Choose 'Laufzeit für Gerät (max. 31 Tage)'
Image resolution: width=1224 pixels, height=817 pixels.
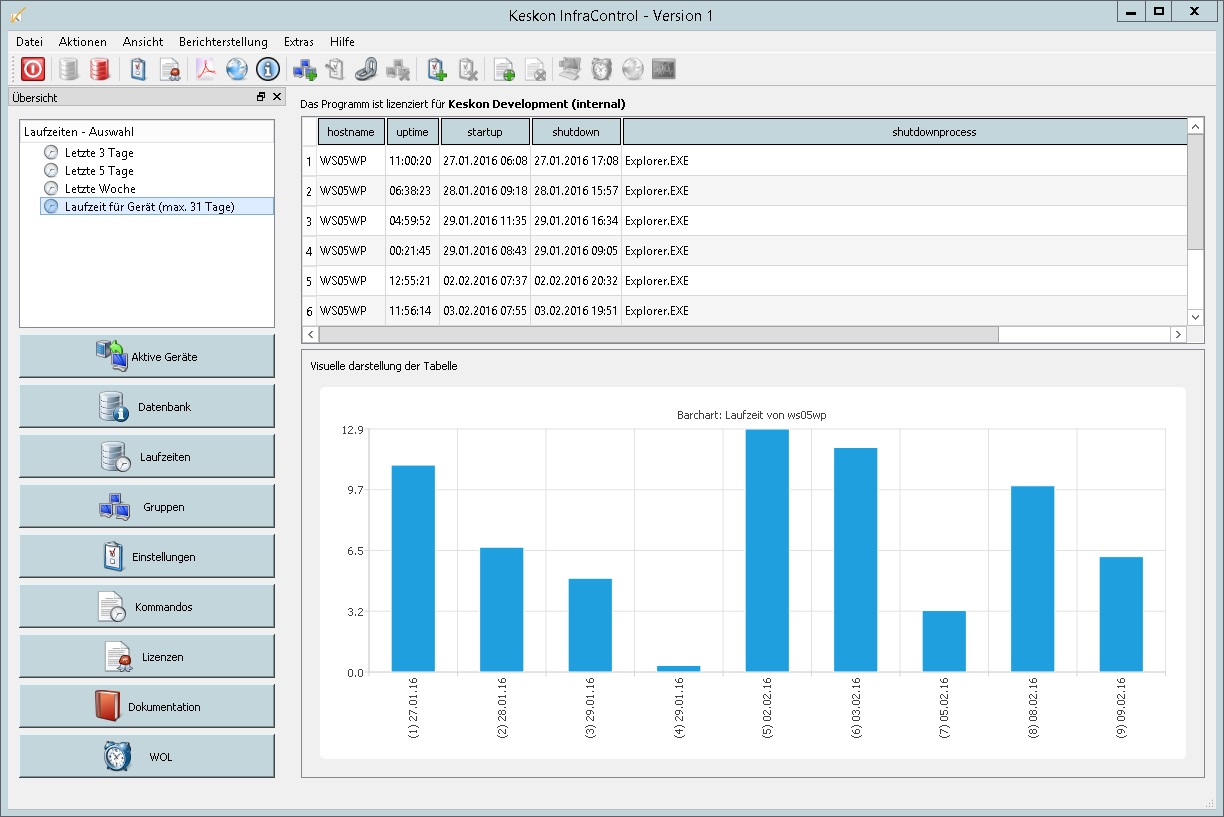[x=148, y=206]
